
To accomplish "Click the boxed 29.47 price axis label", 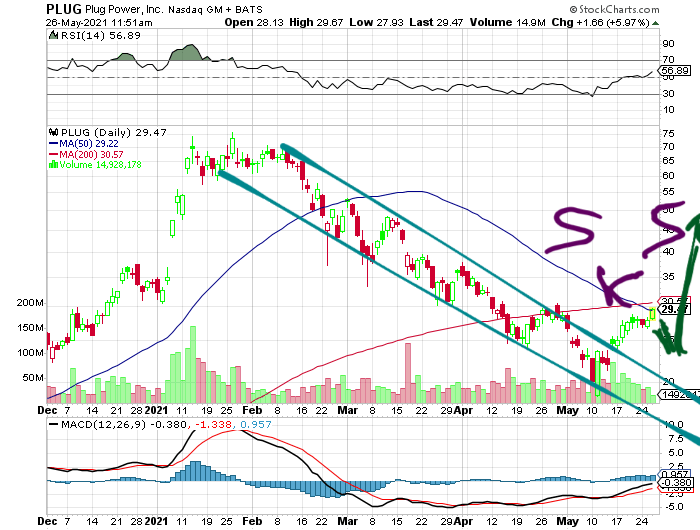I will coord(675,309).
